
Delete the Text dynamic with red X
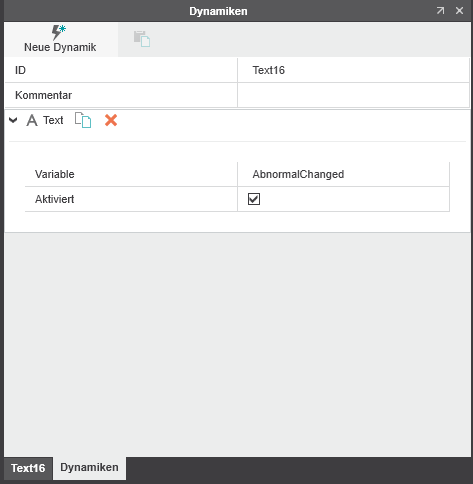coord(111,120)
